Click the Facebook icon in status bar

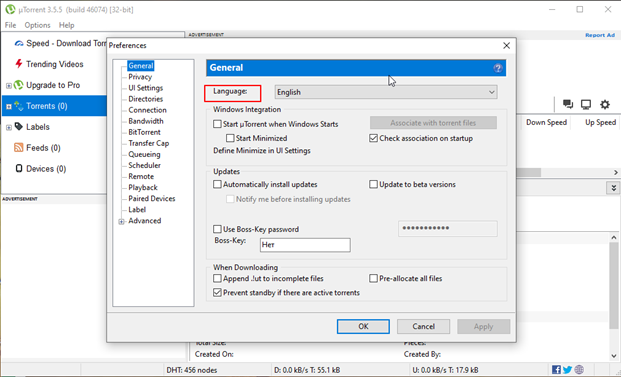click(x=556, y=370)
